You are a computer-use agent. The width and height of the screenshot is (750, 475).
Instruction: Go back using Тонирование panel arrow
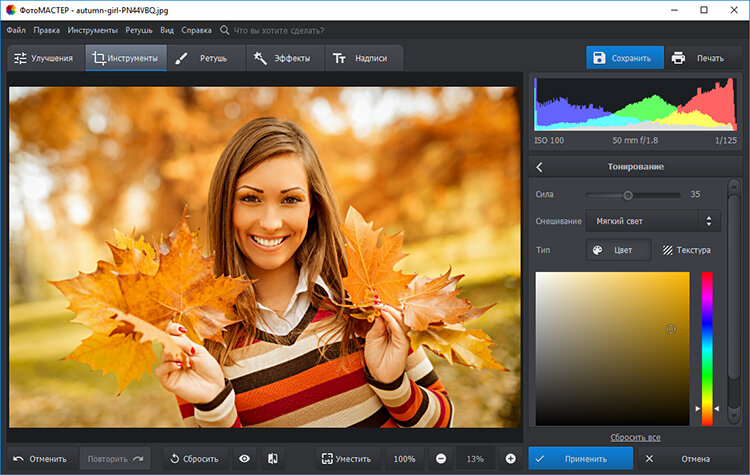(x=540, y=167)
